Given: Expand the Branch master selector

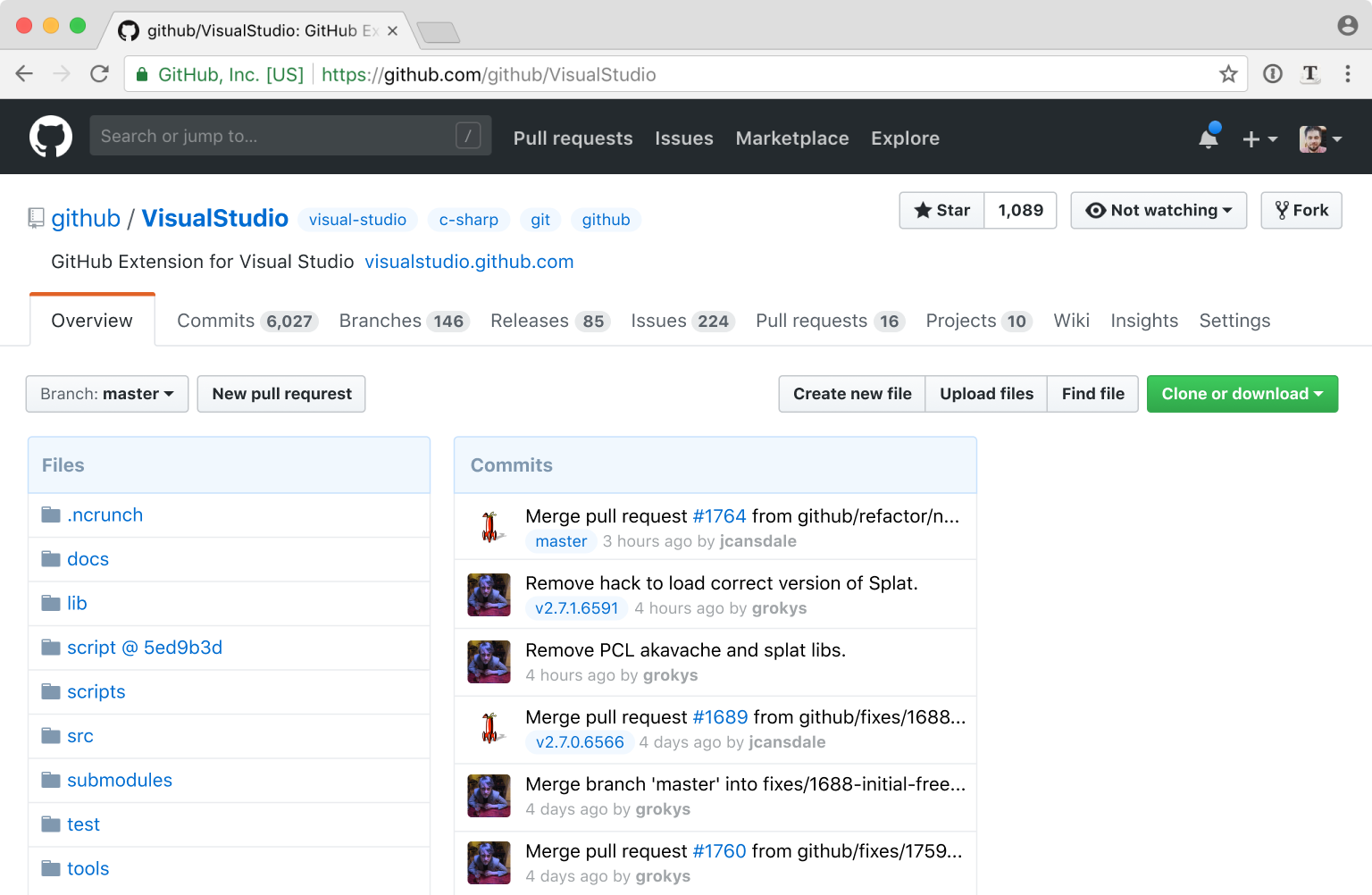Looking at the screenshot, I should coord(107,394).
